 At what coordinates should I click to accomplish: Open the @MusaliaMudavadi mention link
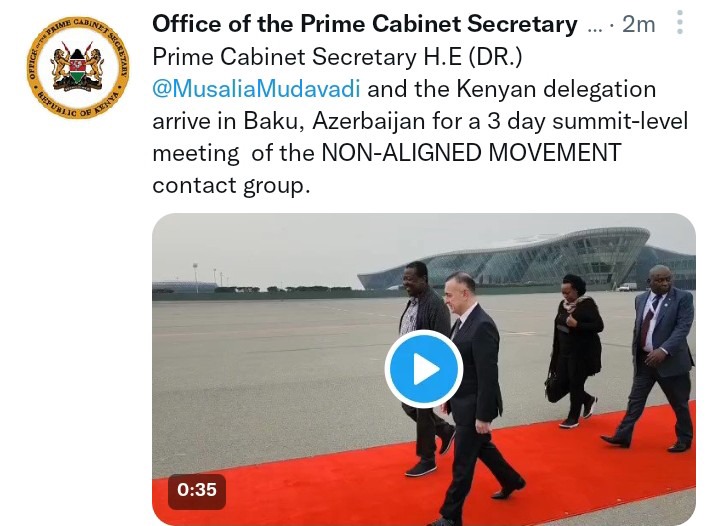[256, 89]
